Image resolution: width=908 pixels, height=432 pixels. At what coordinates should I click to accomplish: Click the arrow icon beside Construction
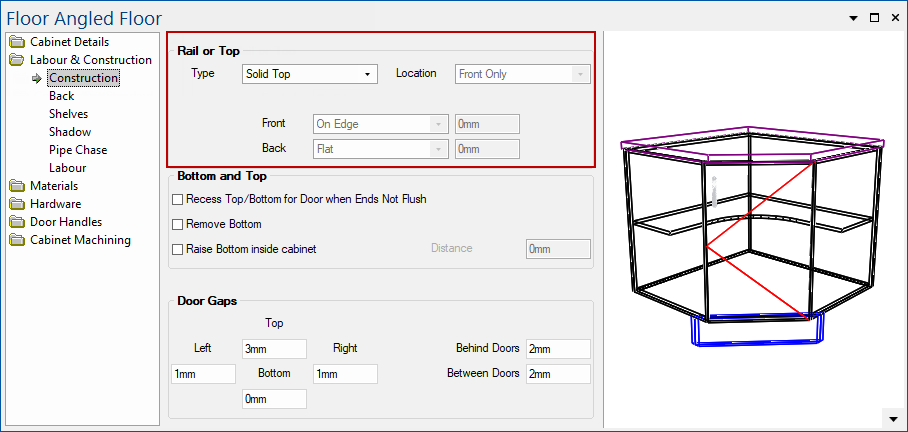37,78
